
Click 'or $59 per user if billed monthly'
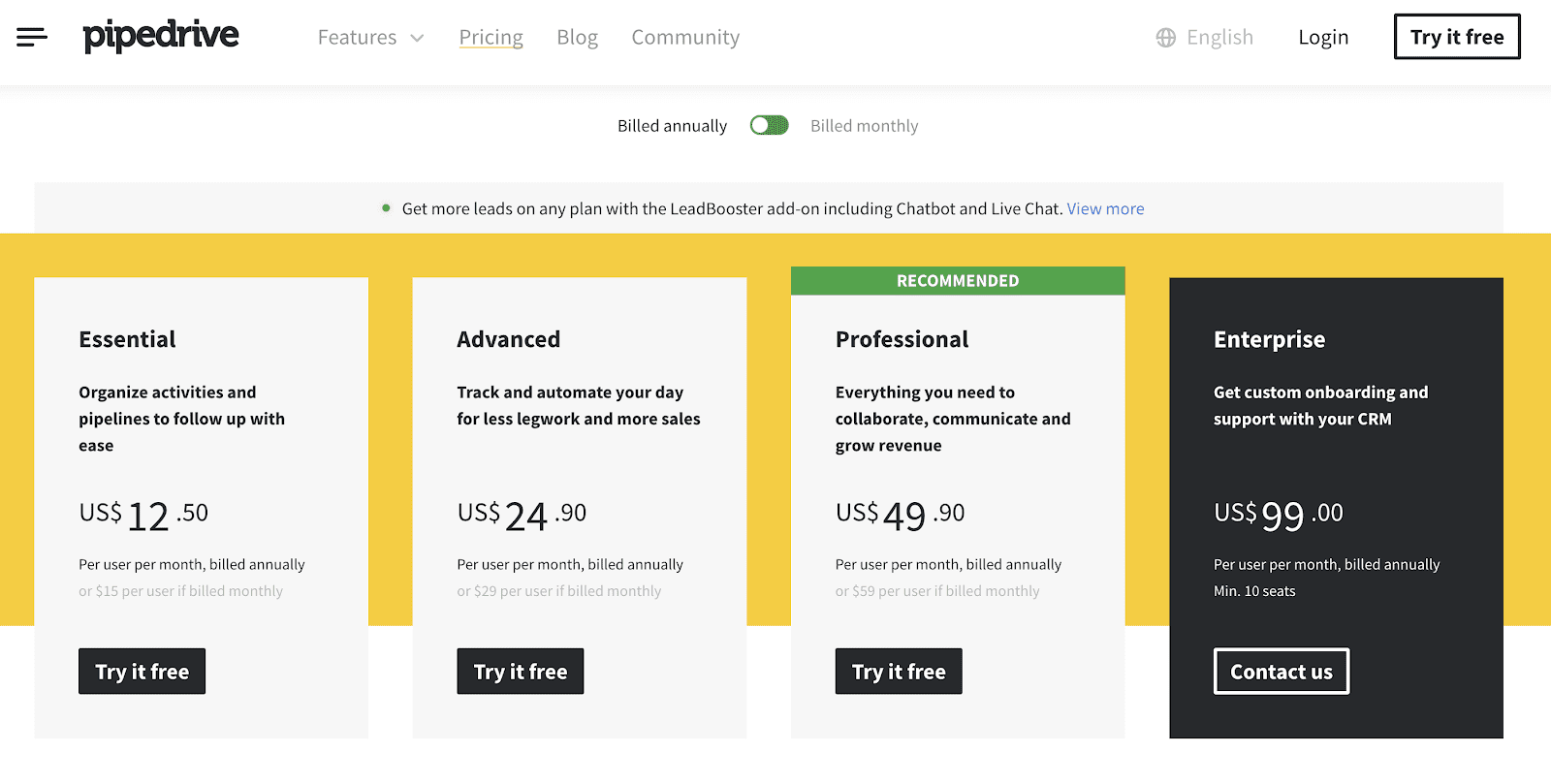point(937,591)
